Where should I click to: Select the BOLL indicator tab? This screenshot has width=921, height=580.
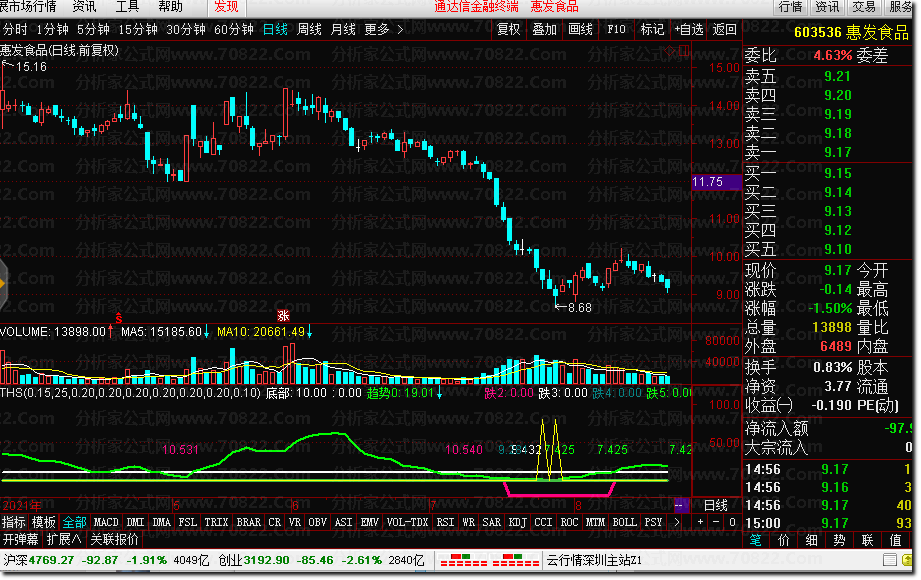[624, 522]
